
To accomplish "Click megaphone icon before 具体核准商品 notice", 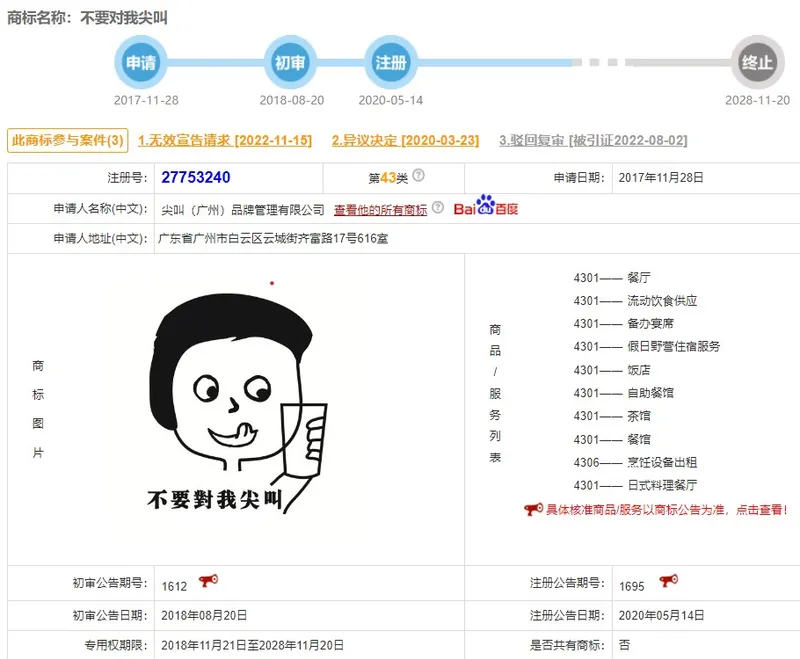I will pos(534,509).
